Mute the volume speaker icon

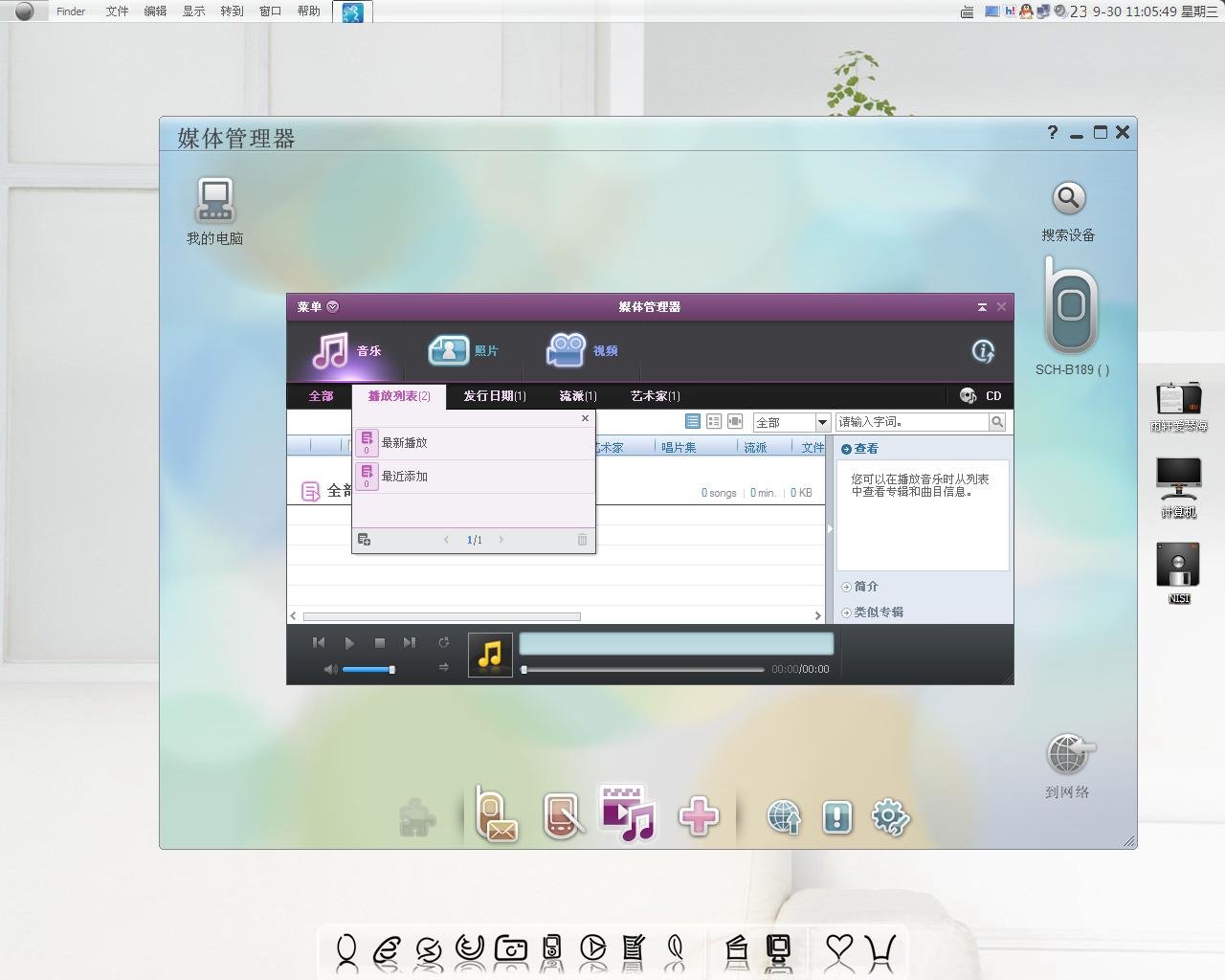click(330, 669)
